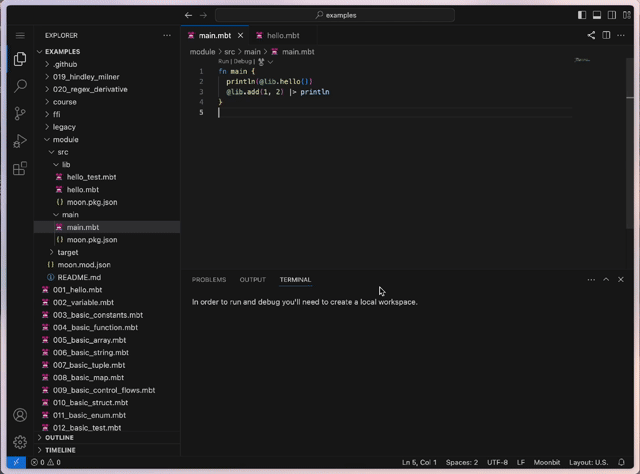Open the notifications bell
Viewport: 640px width, 474px height.
coord(621,462)
